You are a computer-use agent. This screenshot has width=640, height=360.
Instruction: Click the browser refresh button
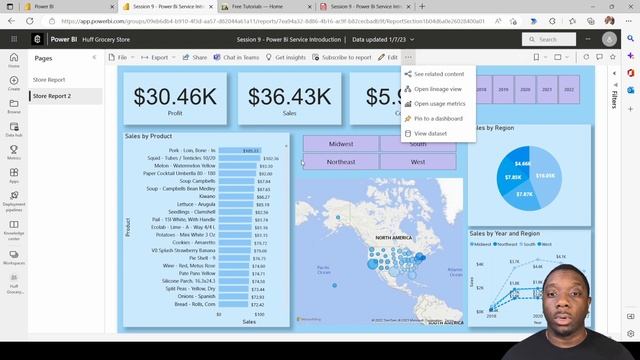(30, 21)
